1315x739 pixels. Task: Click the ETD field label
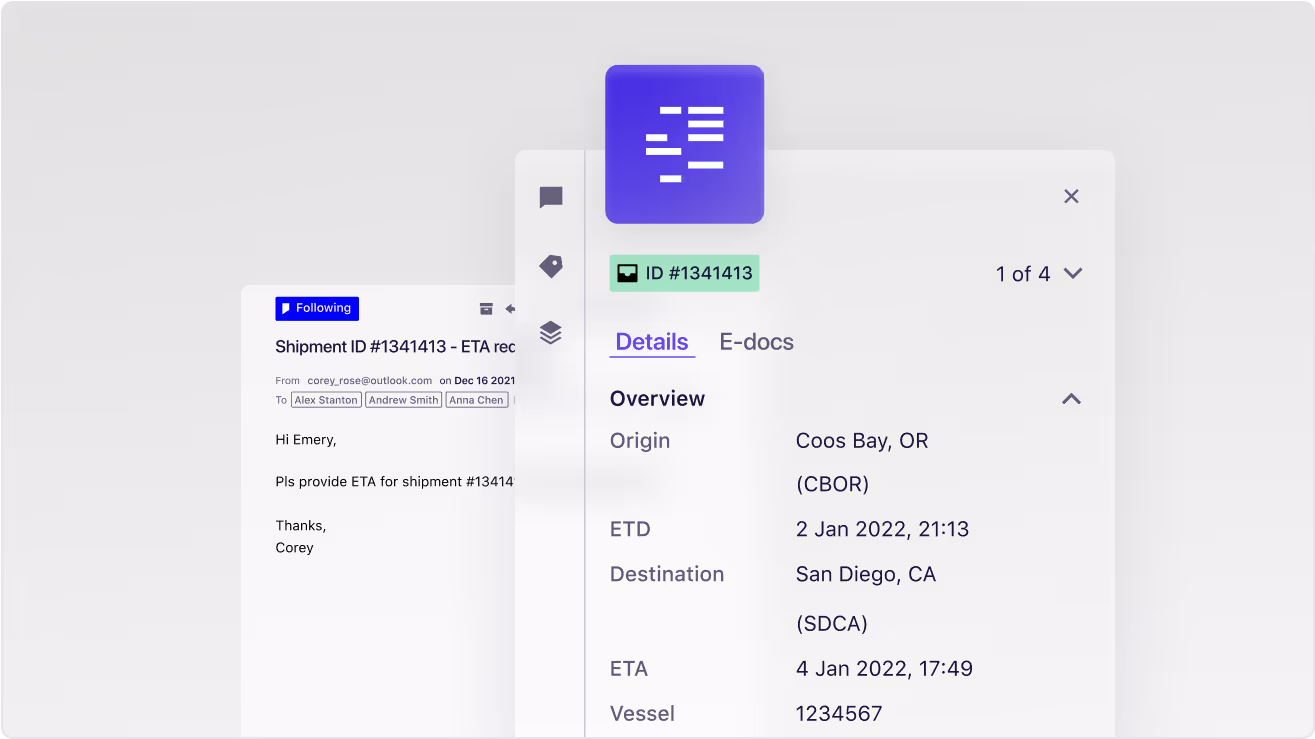[630, 529]
